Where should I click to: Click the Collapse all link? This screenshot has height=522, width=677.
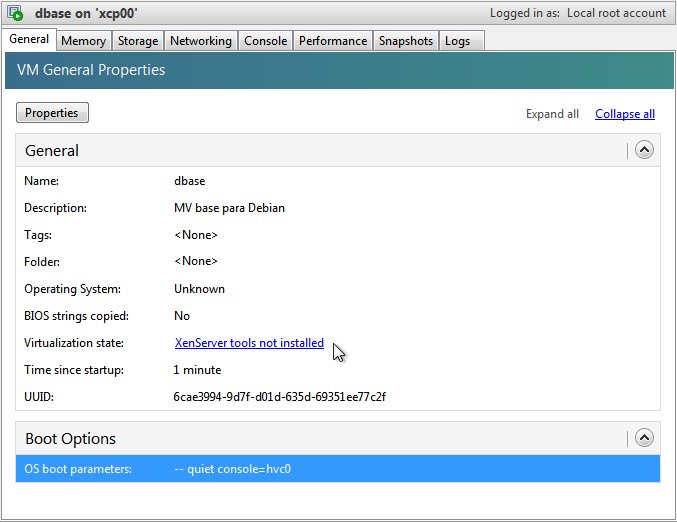[x=625, y=114]
